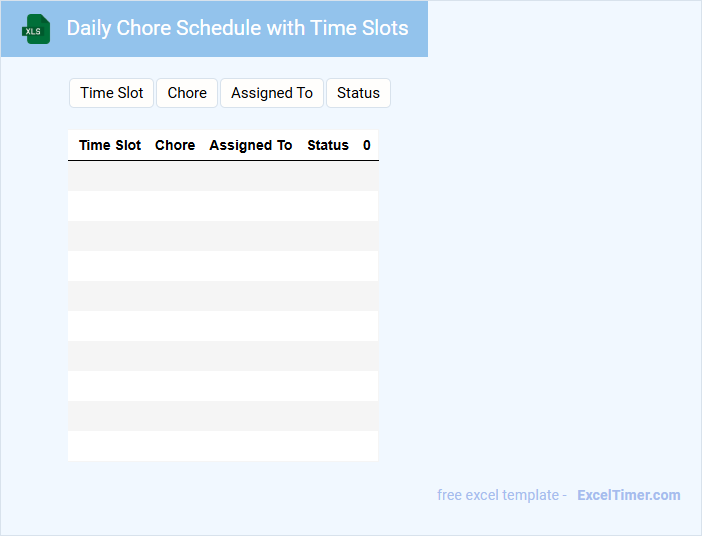Click the second empty row of schedule table
The width and height of the screenshot is (702, 536).
[x=223, y=206]
